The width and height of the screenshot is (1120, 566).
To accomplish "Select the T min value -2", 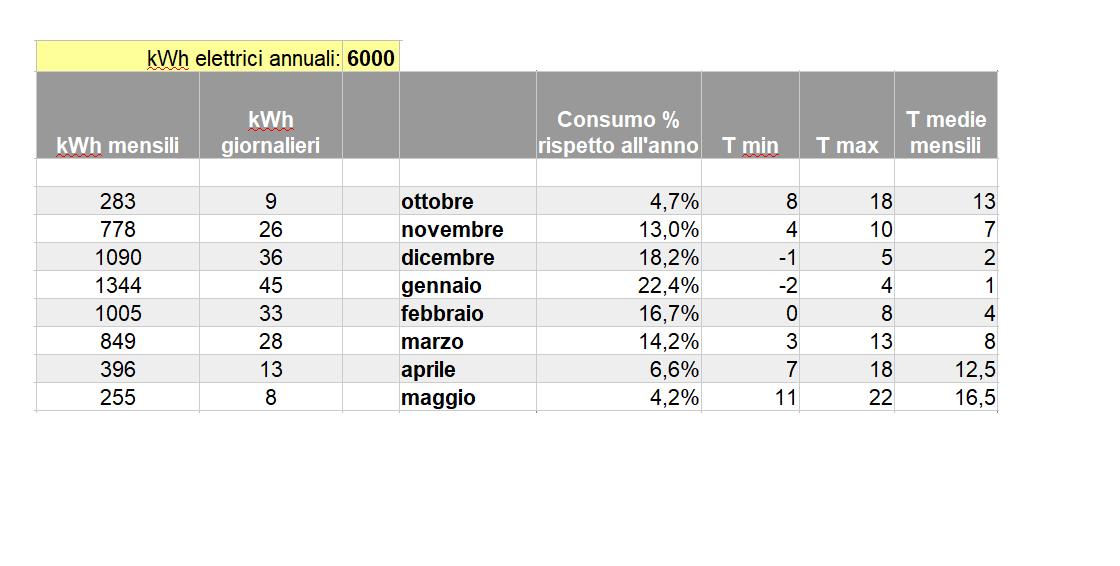I will coord(750,285).
